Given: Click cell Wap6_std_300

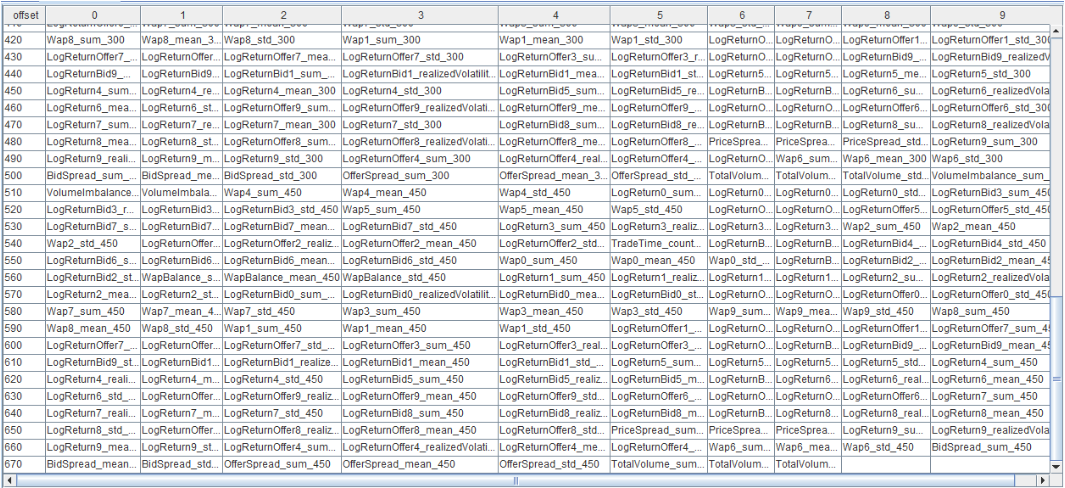Looking at the screenshot, I should (991, 158).
